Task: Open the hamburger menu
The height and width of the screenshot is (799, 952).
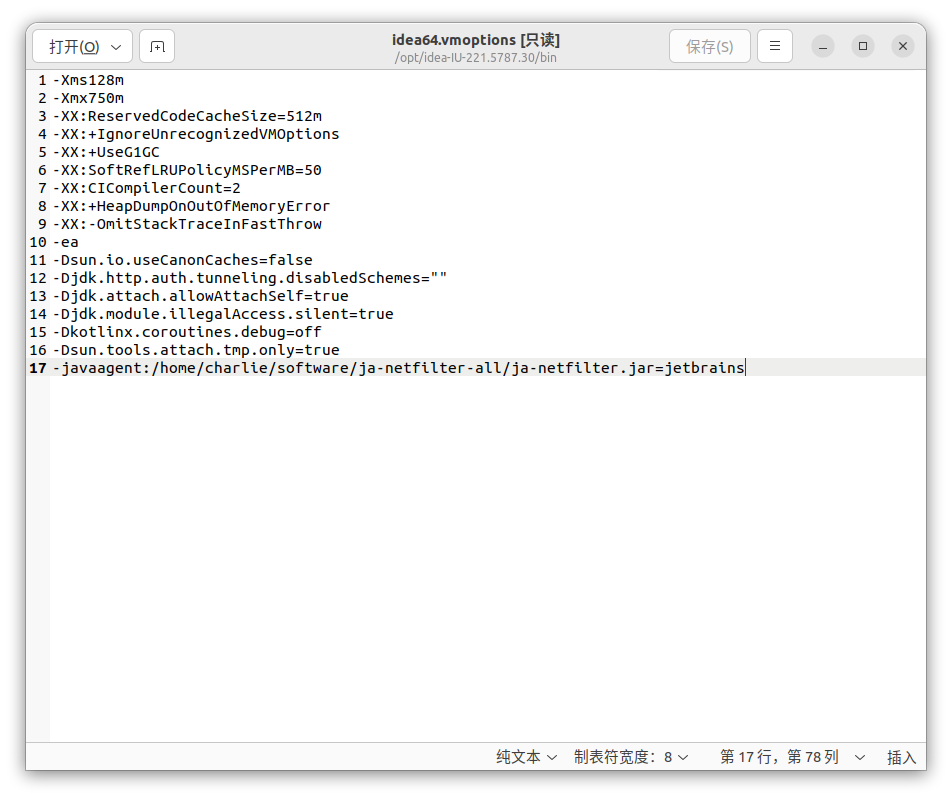Action: [774, 46]
